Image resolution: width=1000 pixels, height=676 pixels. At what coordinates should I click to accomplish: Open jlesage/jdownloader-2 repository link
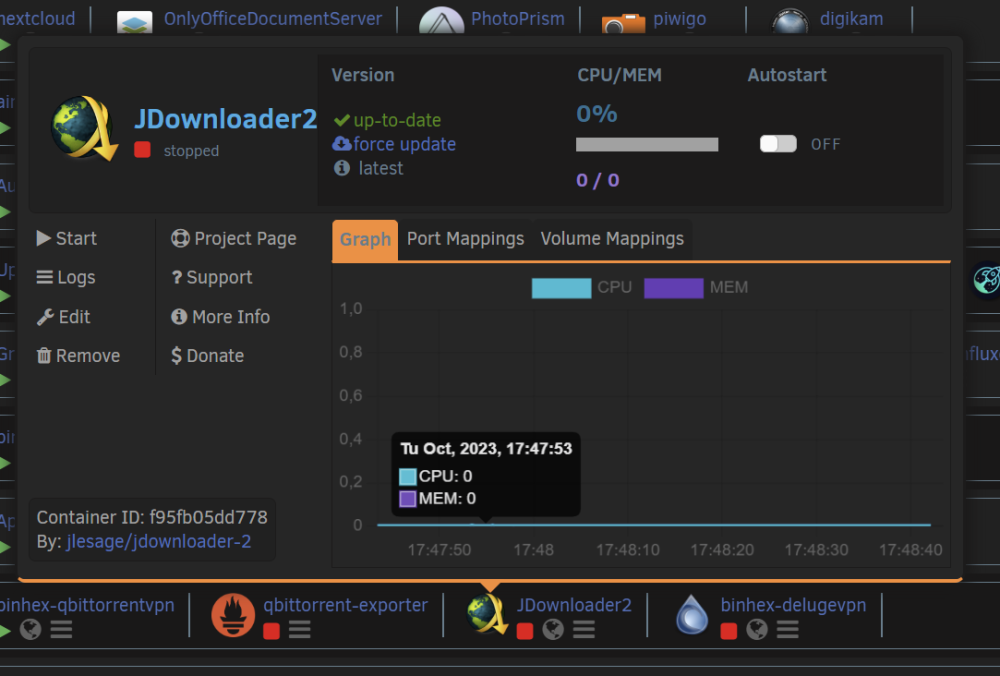click(x=159, y=541)
